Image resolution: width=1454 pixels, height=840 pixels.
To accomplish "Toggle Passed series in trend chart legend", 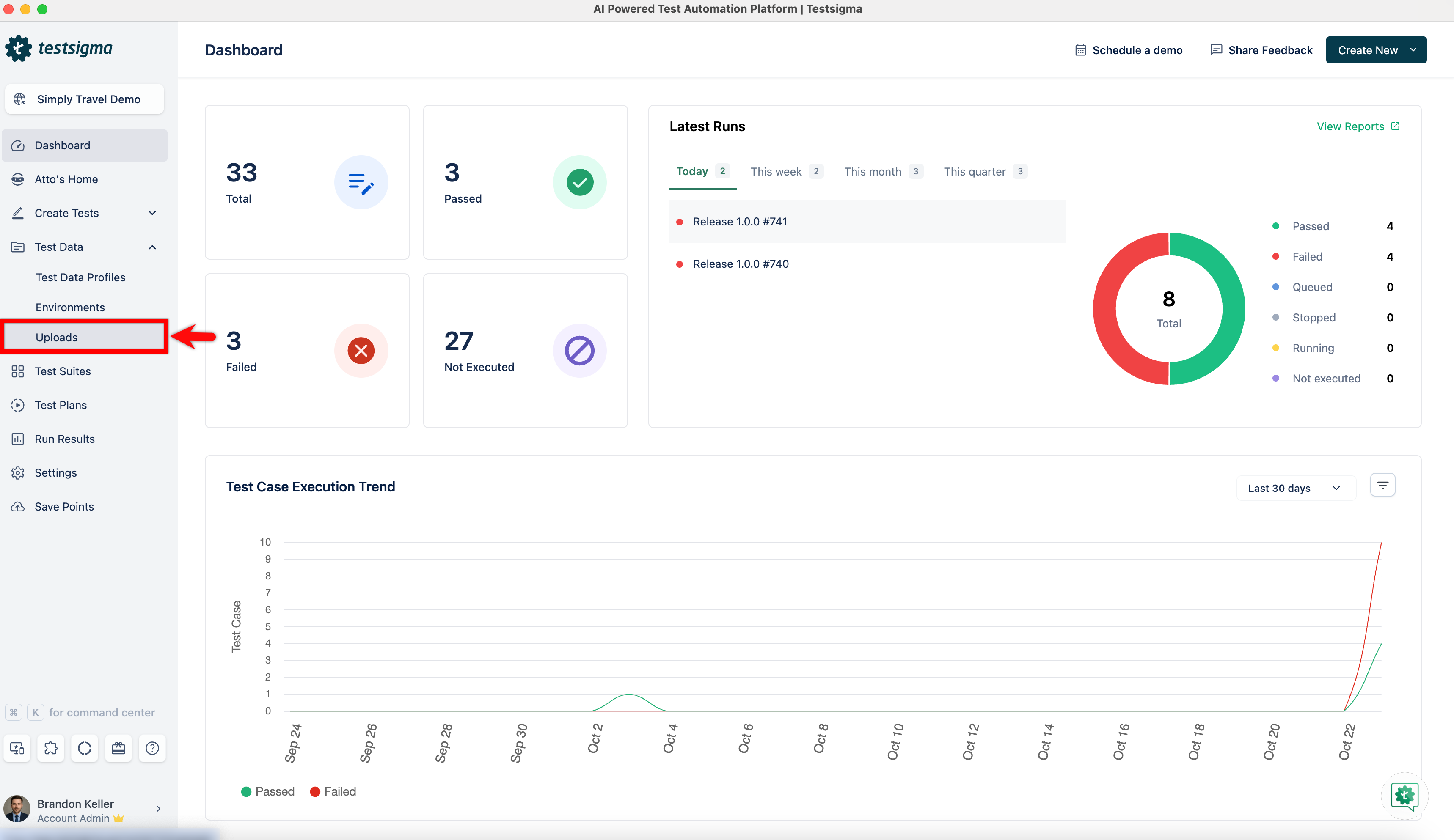I will pos(268,792).
